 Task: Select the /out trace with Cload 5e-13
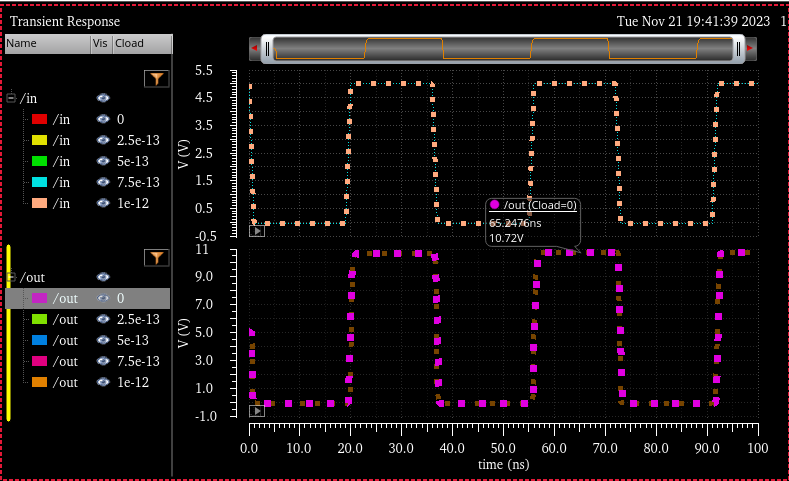pos(65,340)
